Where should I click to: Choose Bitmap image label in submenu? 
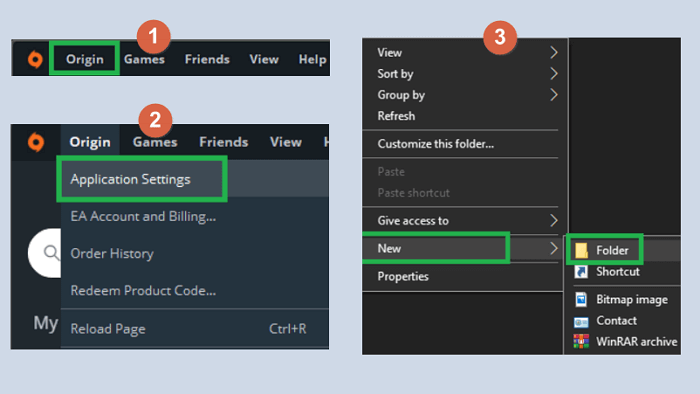pos(632,299)
